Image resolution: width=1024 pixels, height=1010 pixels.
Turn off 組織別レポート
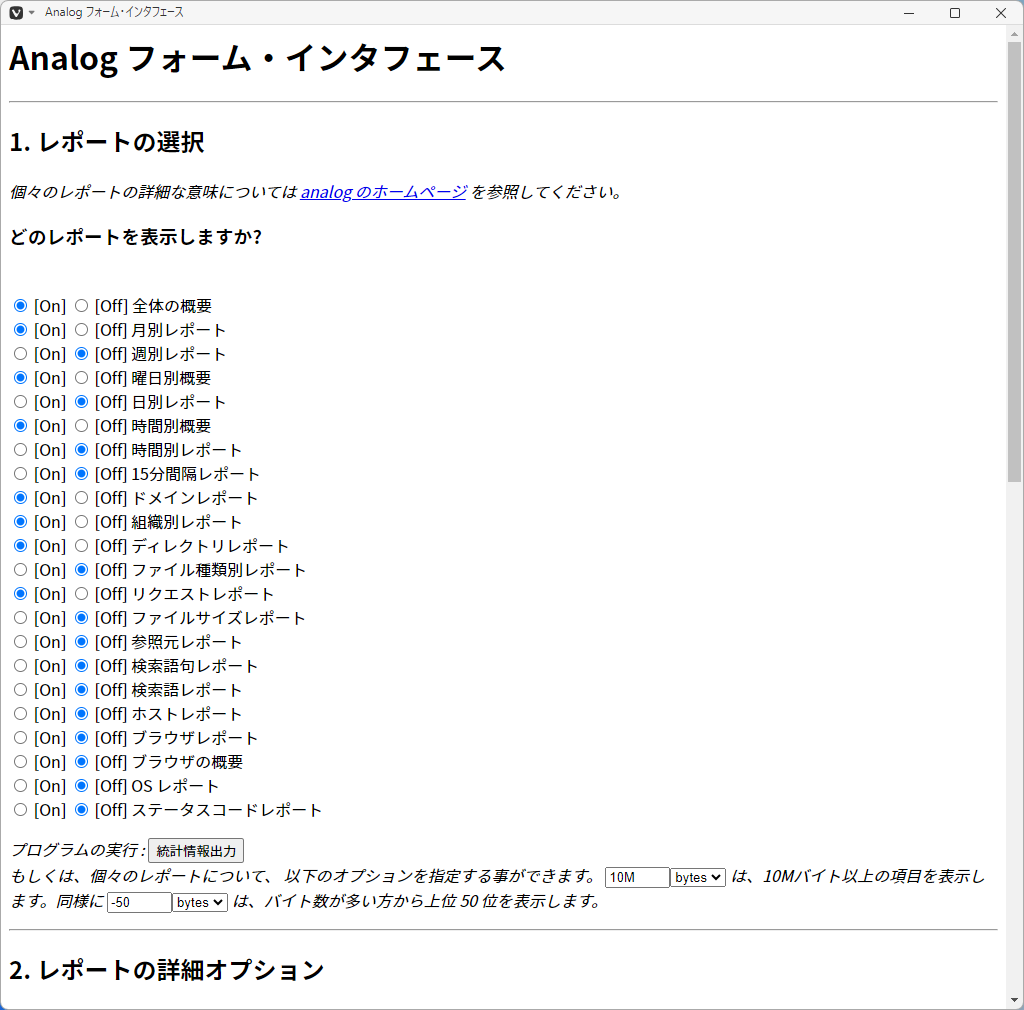[81, 522]
